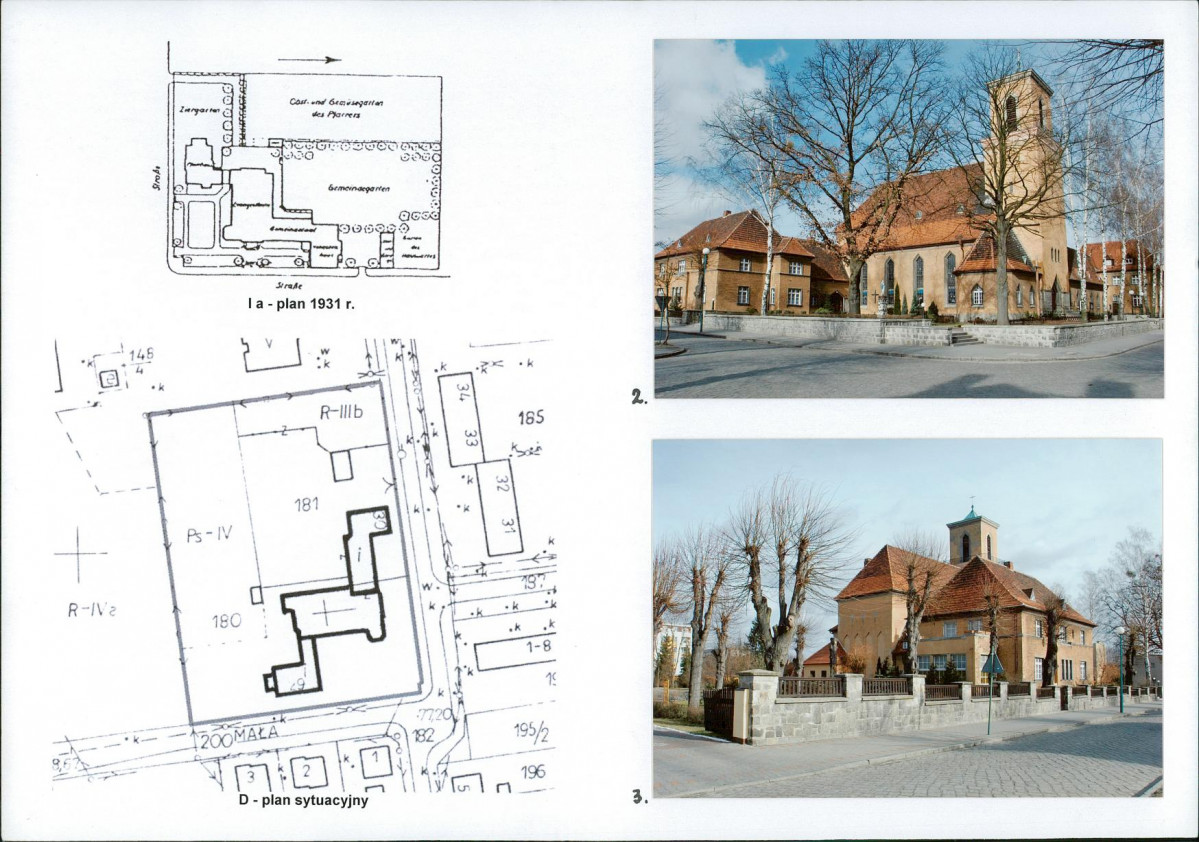Click parcel number "182"
Image resolution: width=1199 pixels, height=842 pixels.
coord(423,736)
